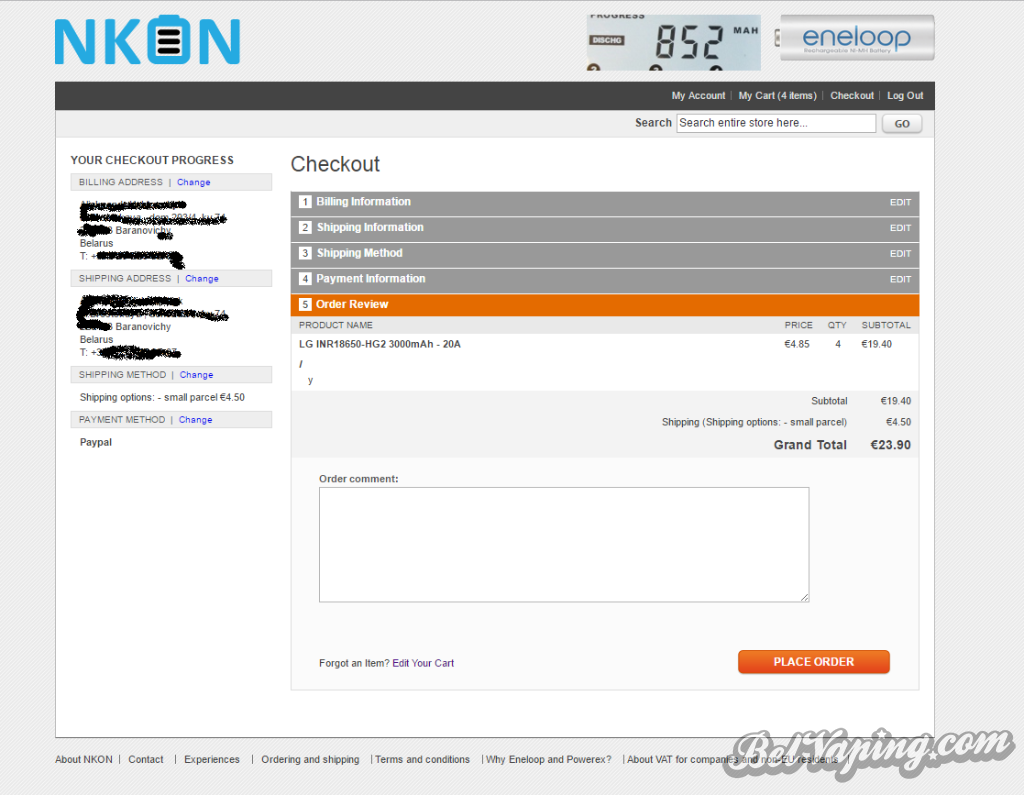Open My Account link
The width and height of the screenshot is (1024, 795).
[x=698, y=95]
